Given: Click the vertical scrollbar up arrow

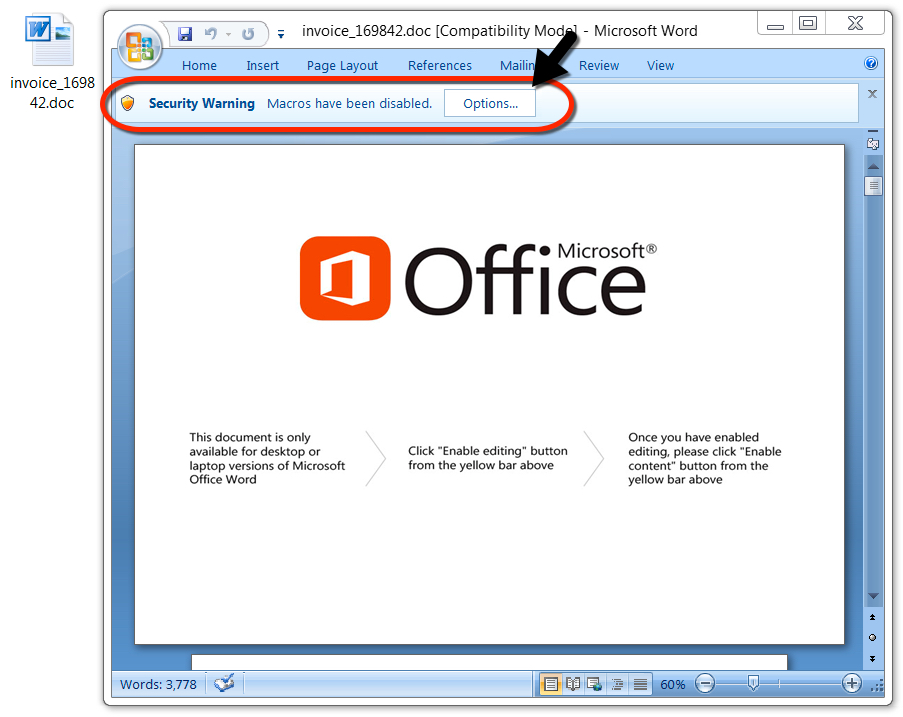Looking at the screenshot, I should [x=873, y=166].
